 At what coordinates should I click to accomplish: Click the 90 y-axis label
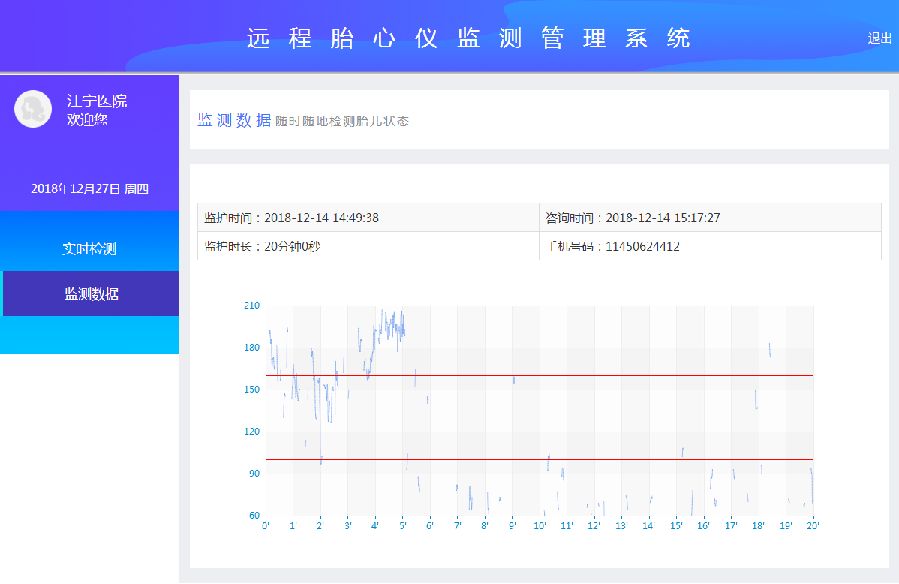coord(254,473)
